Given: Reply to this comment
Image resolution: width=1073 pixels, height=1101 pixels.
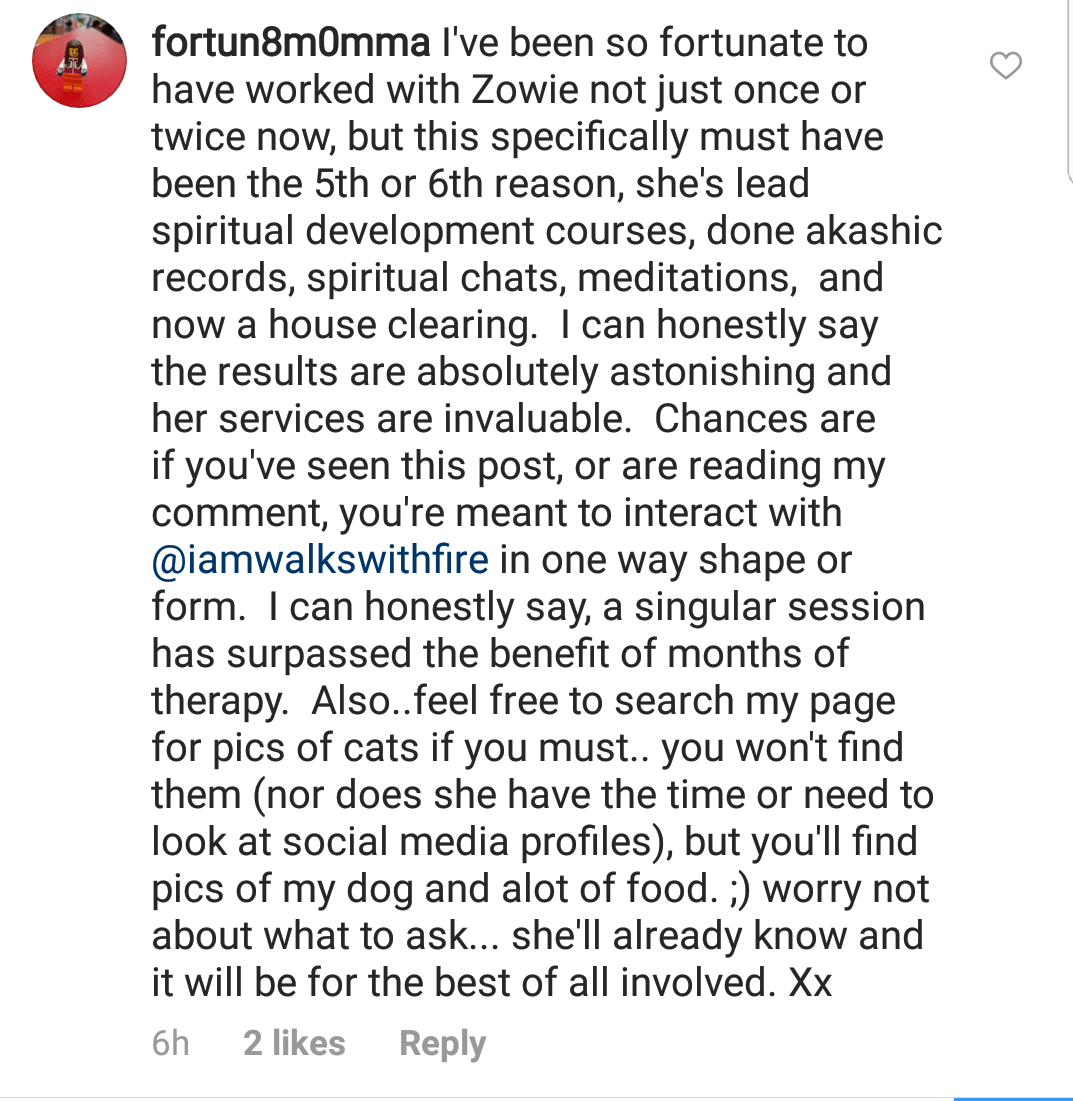Looking at the screenshot, I should tap(442, 1043).
